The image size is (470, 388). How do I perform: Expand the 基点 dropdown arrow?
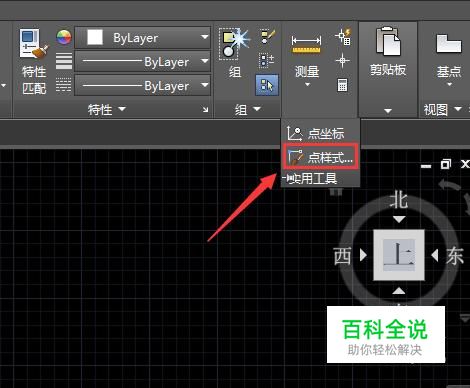tap(449, 84)
